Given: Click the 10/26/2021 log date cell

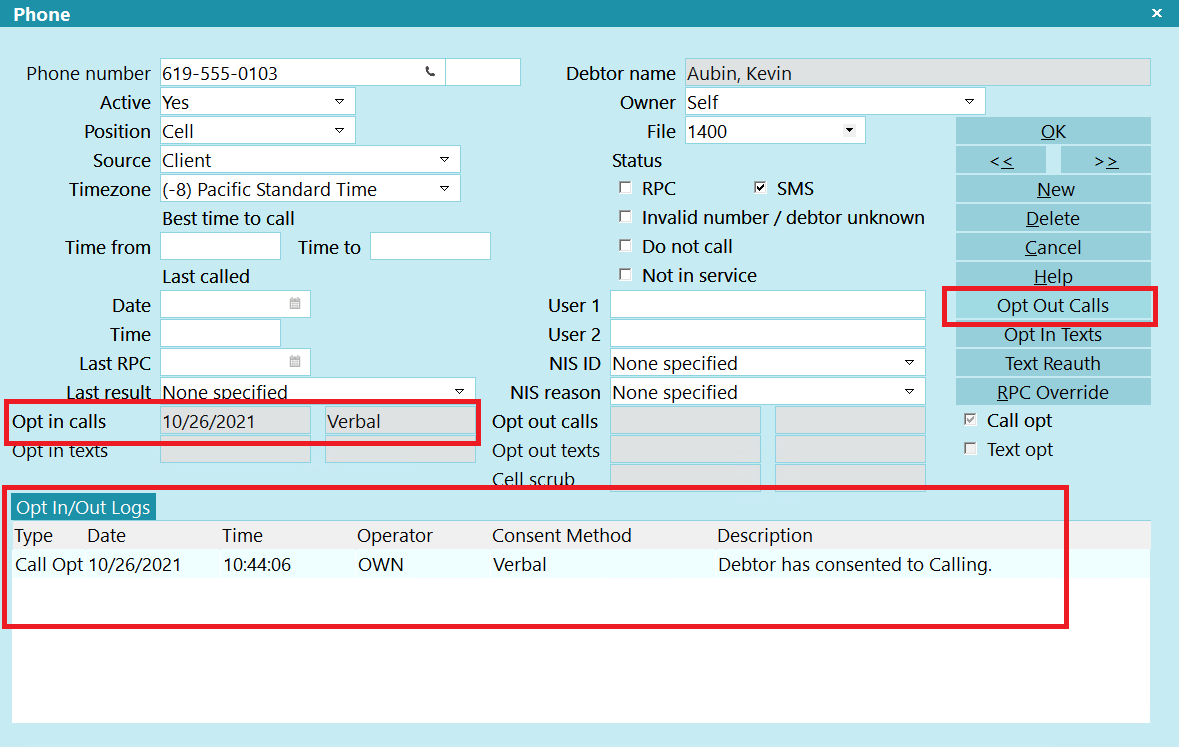Looking at the screenshot, I should tap(135, 565).
